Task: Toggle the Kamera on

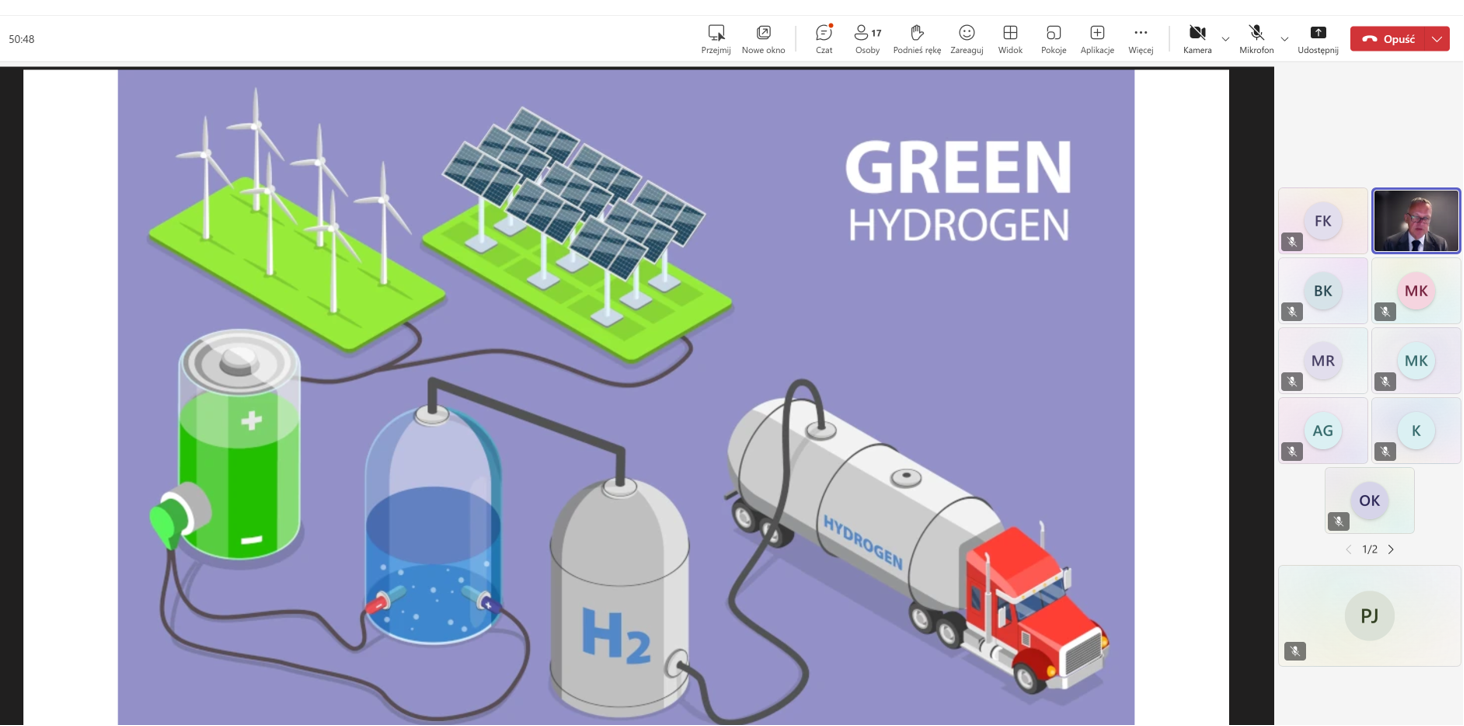Action: (x=1197, y=34)
